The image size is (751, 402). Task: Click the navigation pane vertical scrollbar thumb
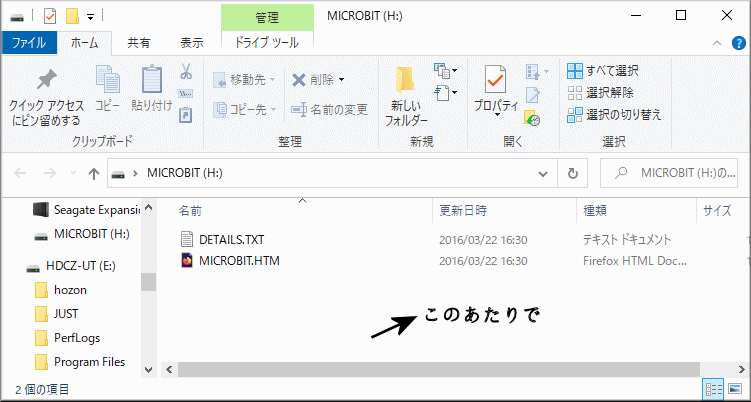(148, 282)
